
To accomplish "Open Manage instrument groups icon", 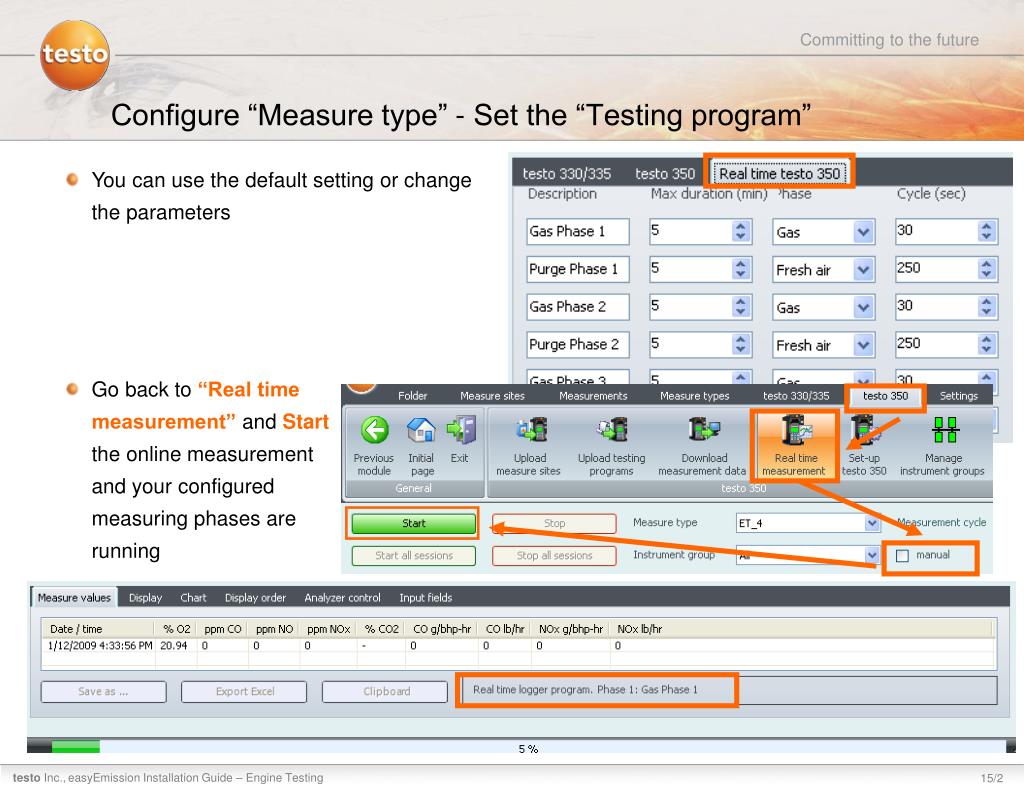I will coord(945,430).
